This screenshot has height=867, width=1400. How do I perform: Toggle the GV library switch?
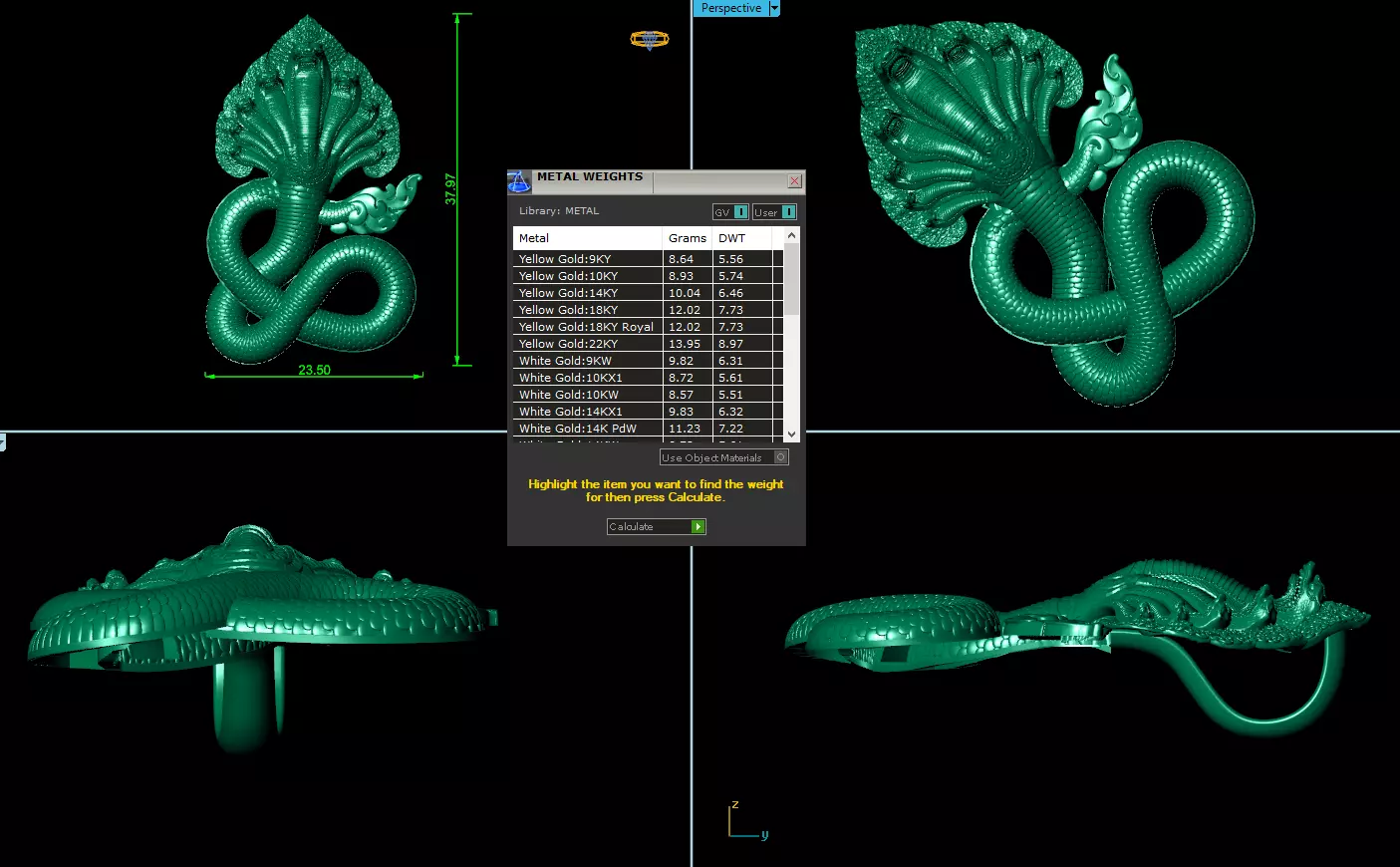point(730,212)
